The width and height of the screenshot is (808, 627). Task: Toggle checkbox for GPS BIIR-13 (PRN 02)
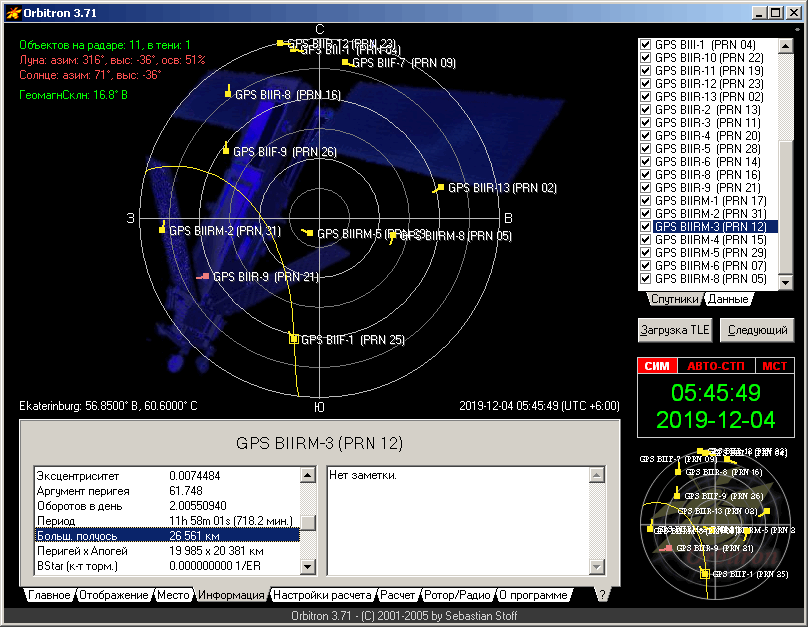pos(645,97)
